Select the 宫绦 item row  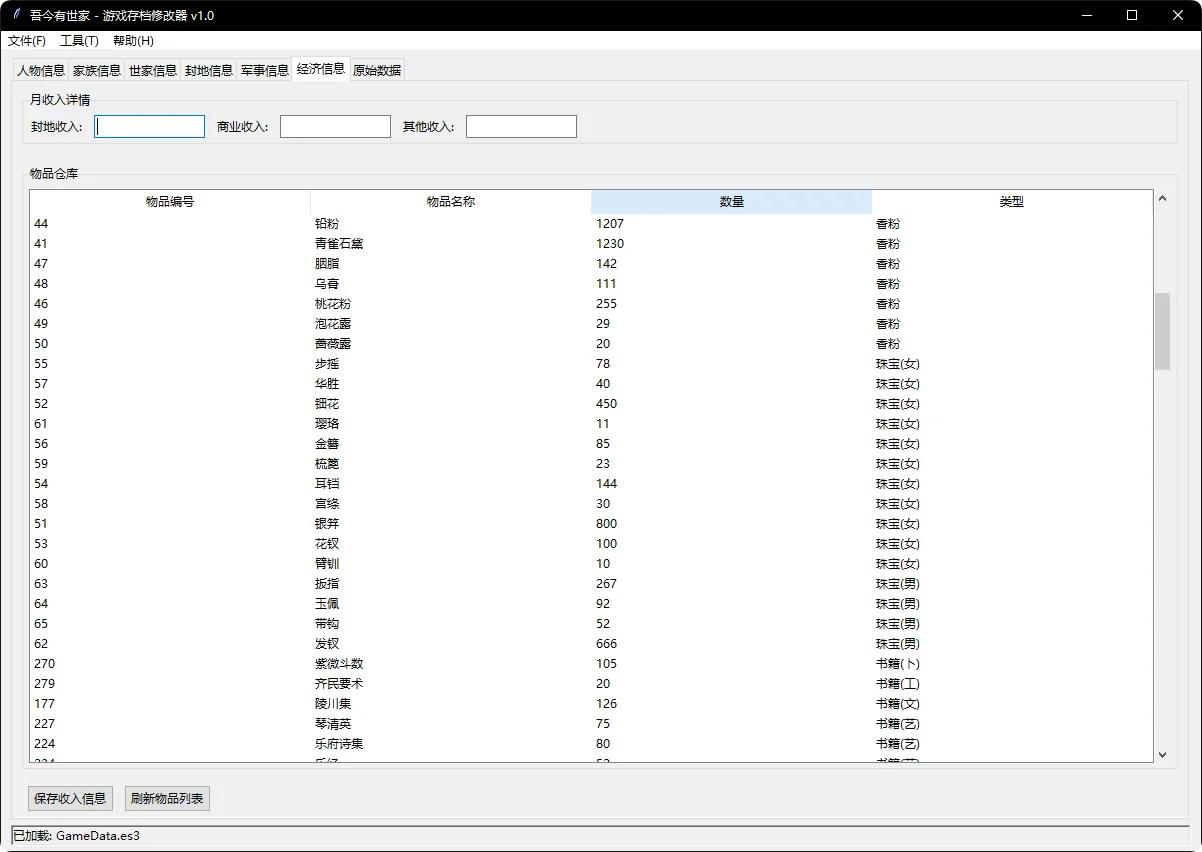pos(591,503)
